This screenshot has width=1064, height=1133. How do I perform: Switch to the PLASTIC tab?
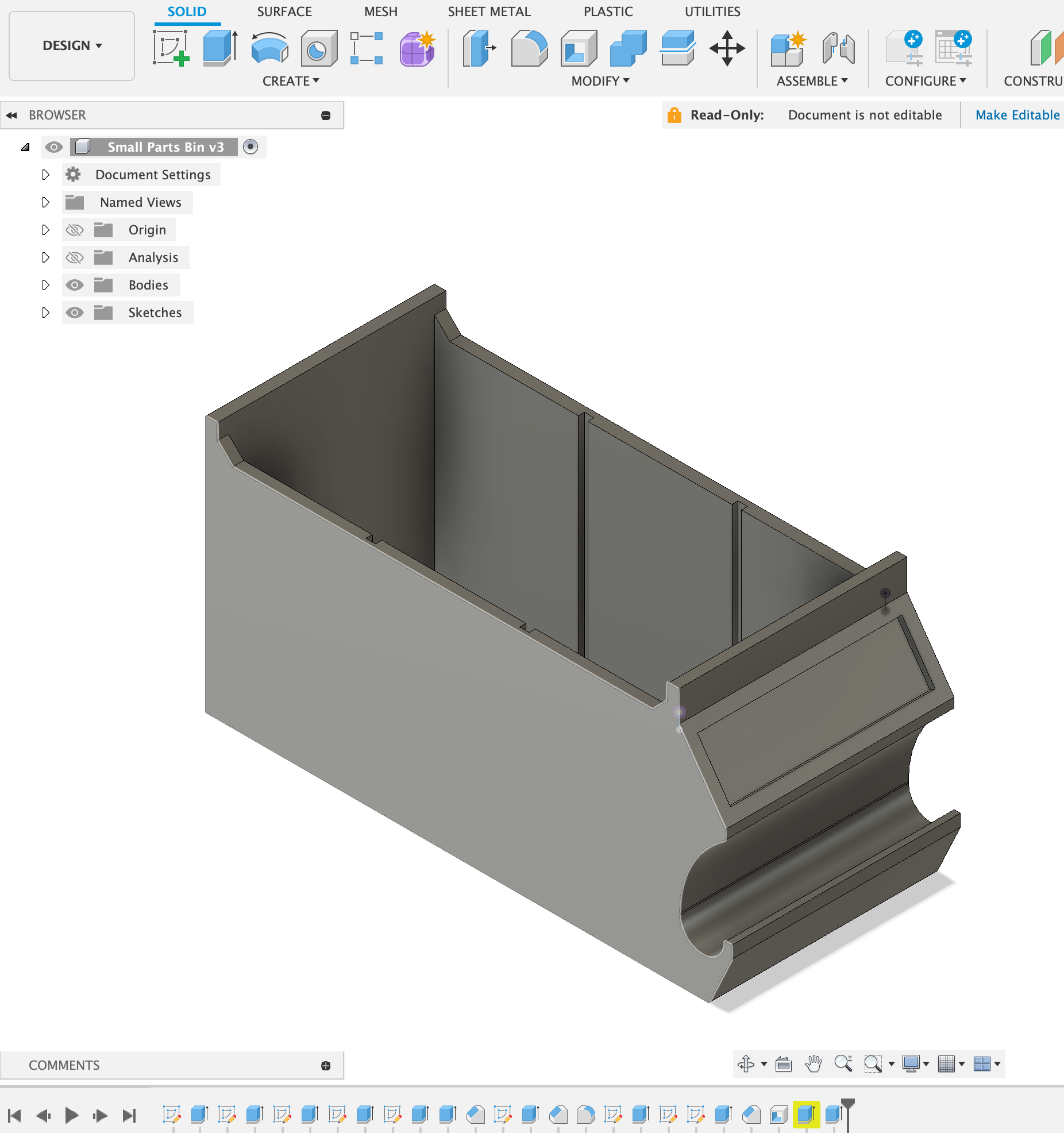click(x=608, y=11)
